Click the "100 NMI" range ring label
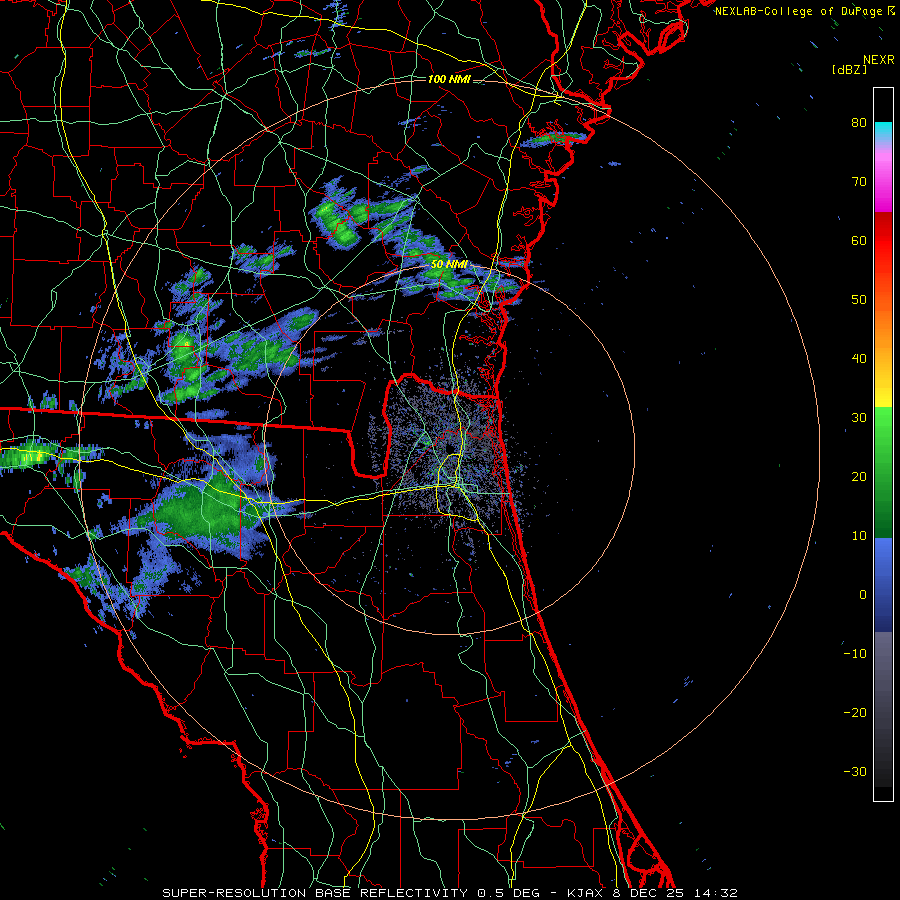 tap(449, 79)
